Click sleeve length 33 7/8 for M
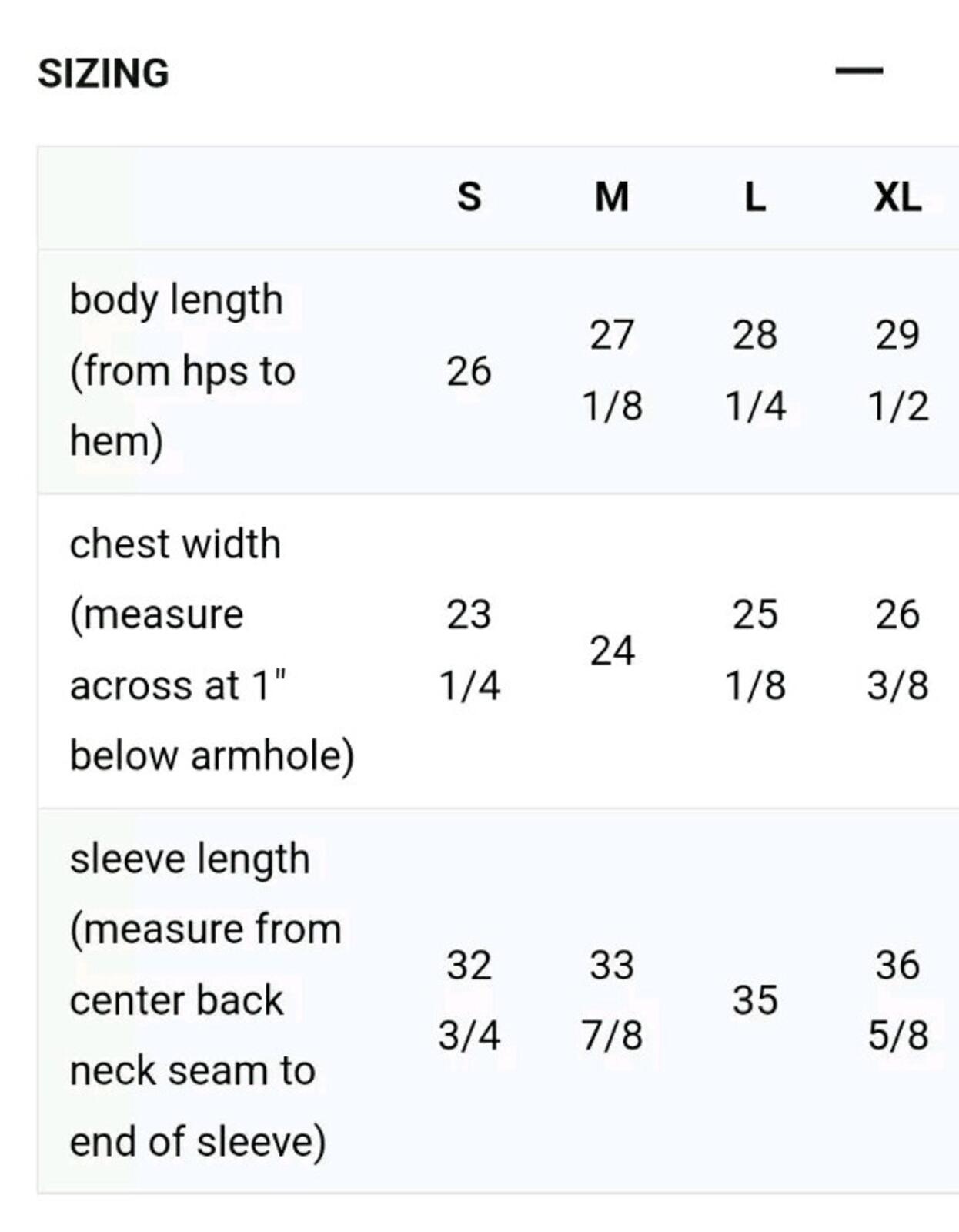Image resolution: width=959 pixels, height=1232 pixels. [x=612, y=1000]
